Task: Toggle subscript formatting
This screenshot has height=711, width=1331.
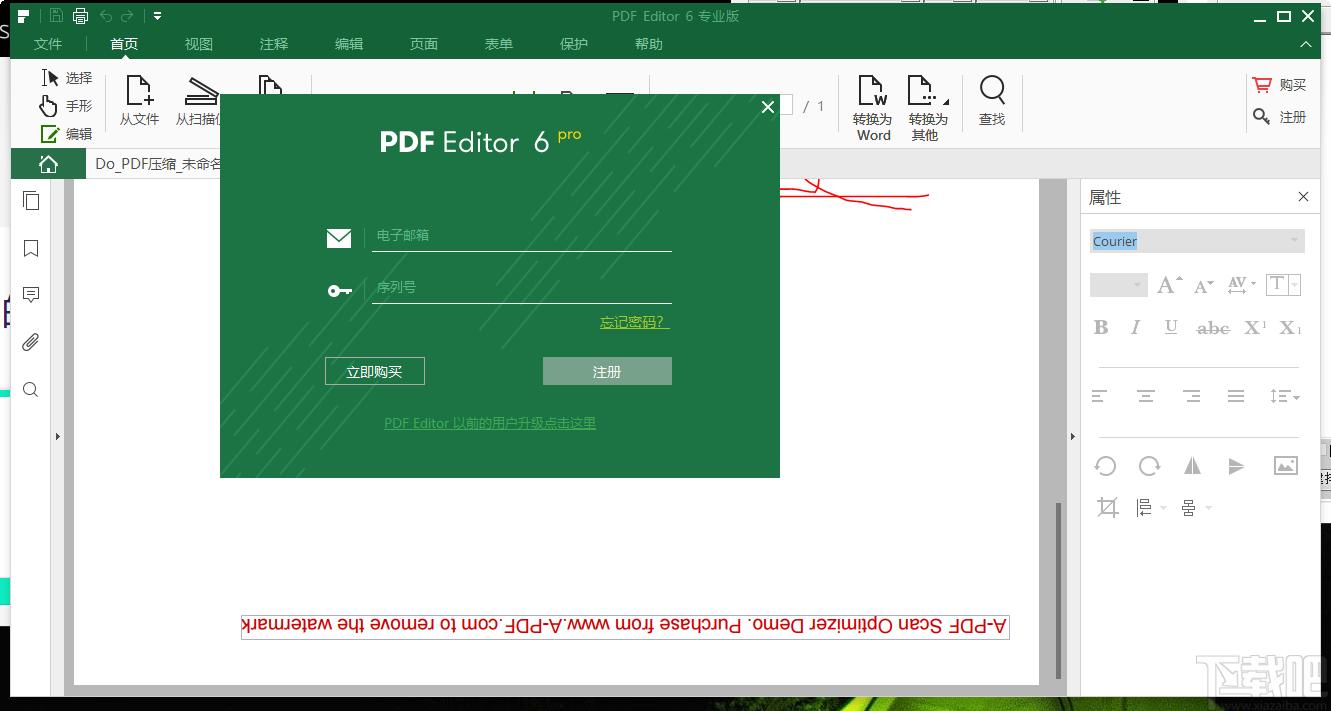Action: (1290, 327)
